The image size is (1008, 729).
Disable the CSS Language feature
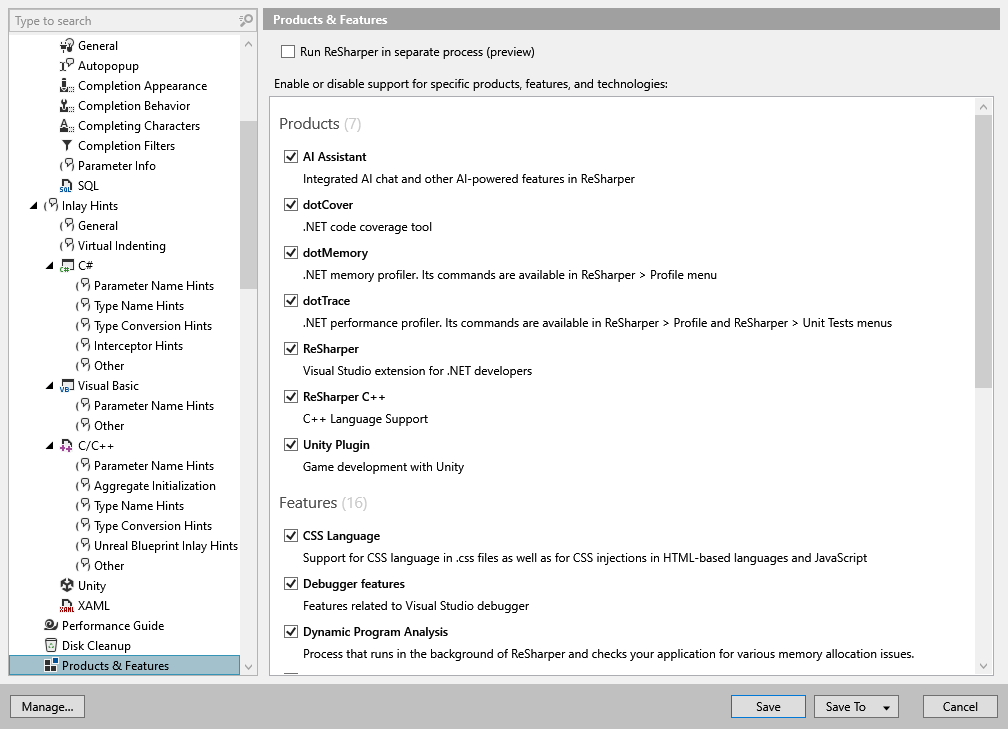(x=291, y=535)
